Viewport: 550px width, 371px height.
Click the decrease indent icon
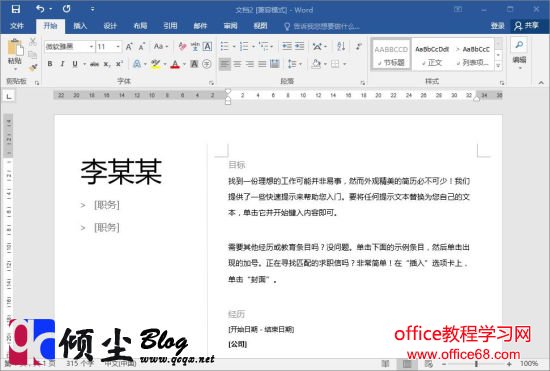[287, 46]
